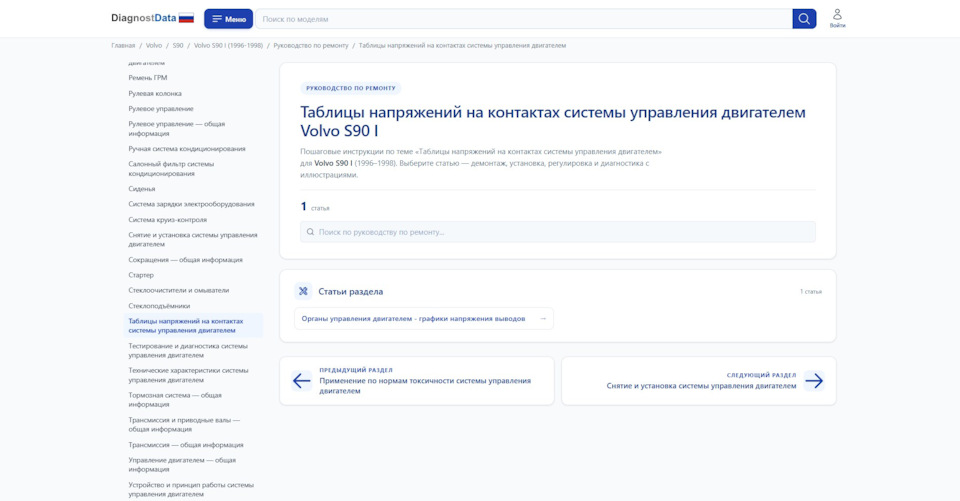
Task: Click the previous section left arrow
Action: [x=301, y=381]
